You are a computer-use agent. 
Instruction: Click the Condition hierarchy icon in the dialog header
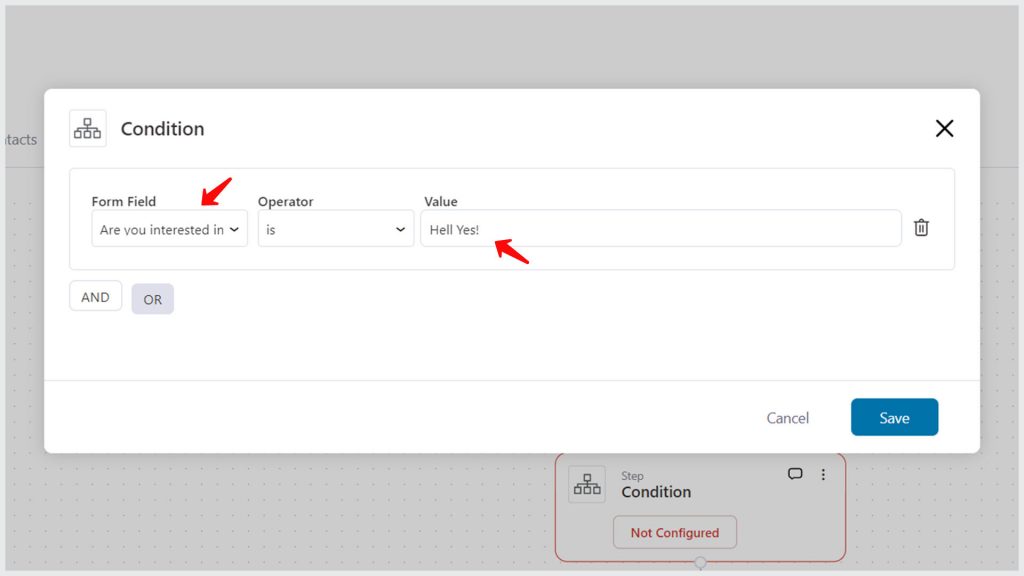(x=88, y=129)
